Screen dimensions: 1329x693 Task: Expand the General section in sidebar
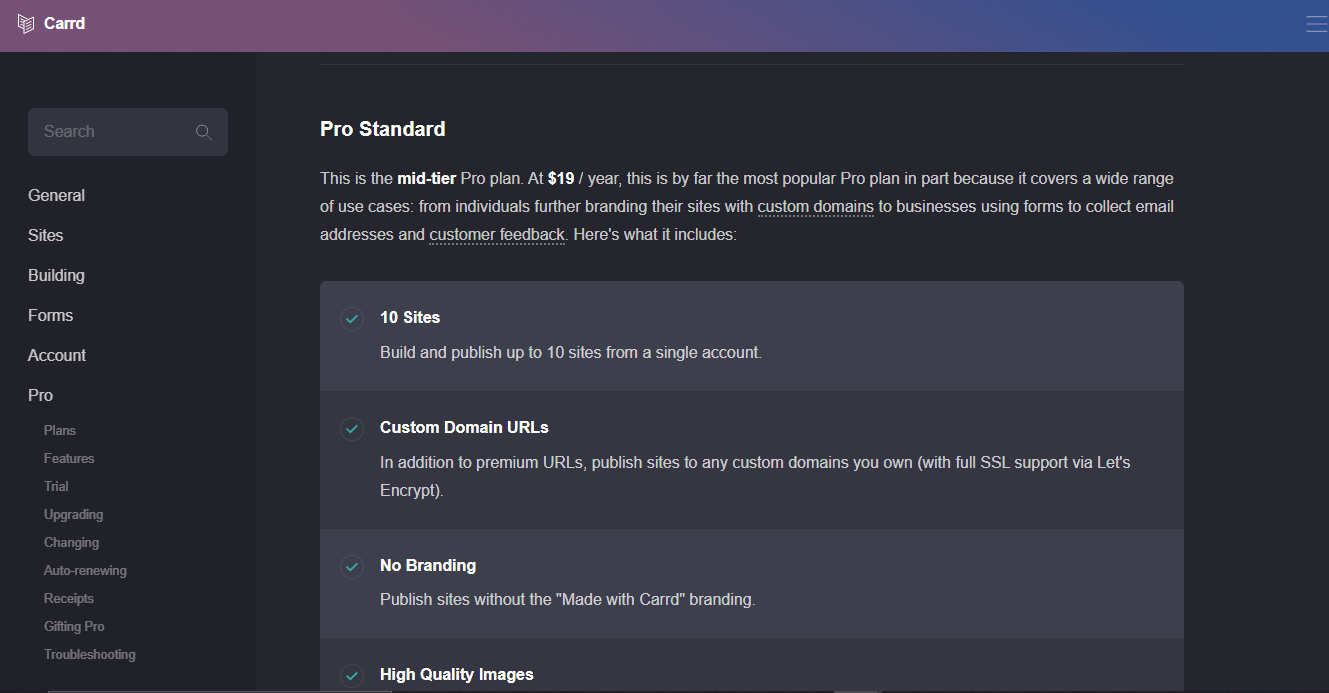pyautogui.click(x=56, y=195)
